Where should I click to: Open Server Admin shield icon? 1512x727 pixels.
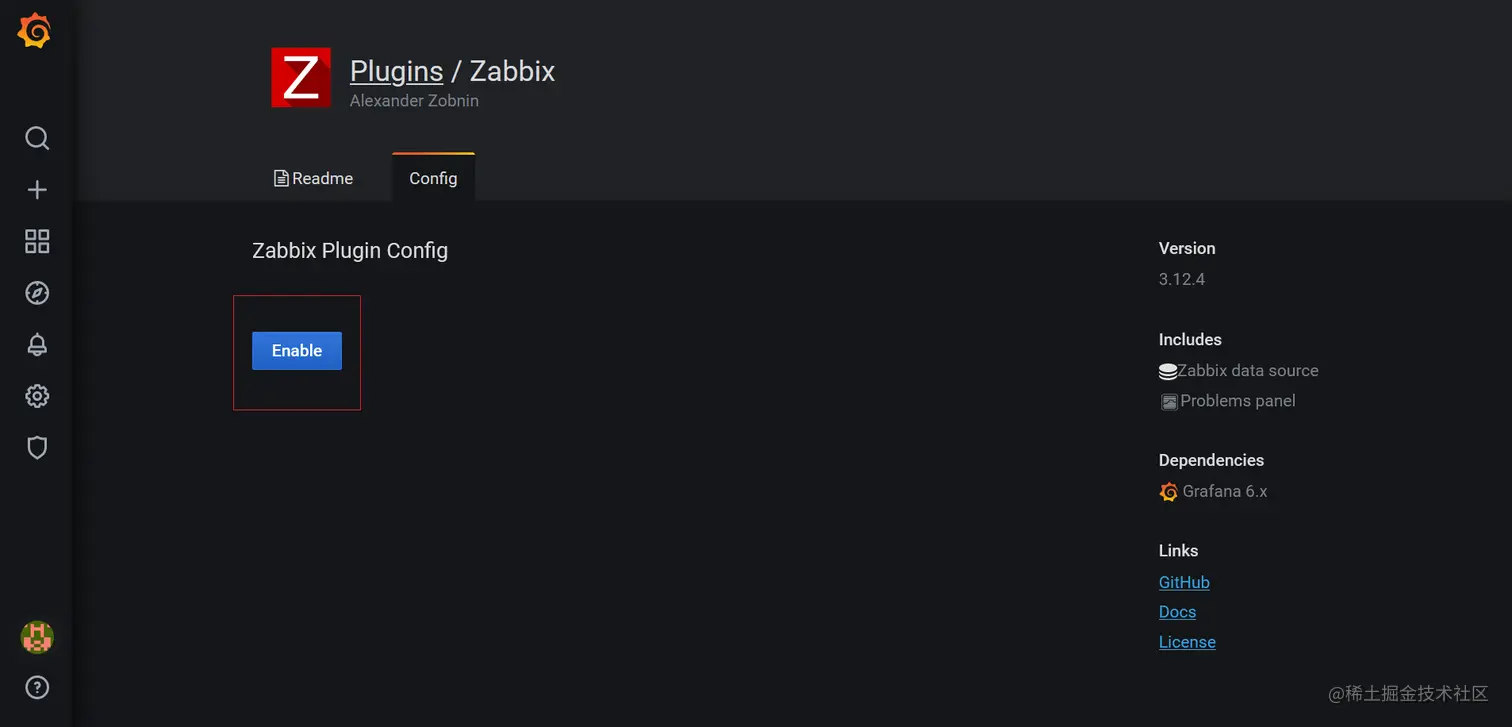(36, 447)
